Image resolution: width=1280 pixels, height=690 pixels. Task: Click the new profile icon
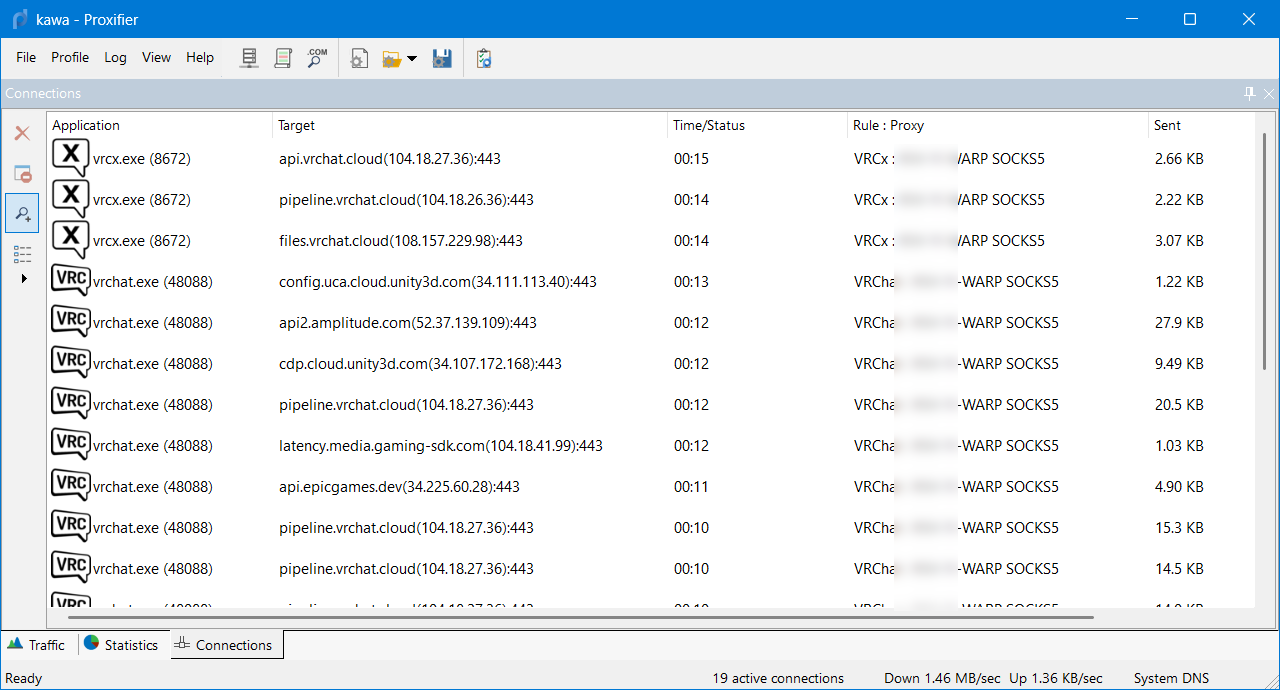coord(359,59)
